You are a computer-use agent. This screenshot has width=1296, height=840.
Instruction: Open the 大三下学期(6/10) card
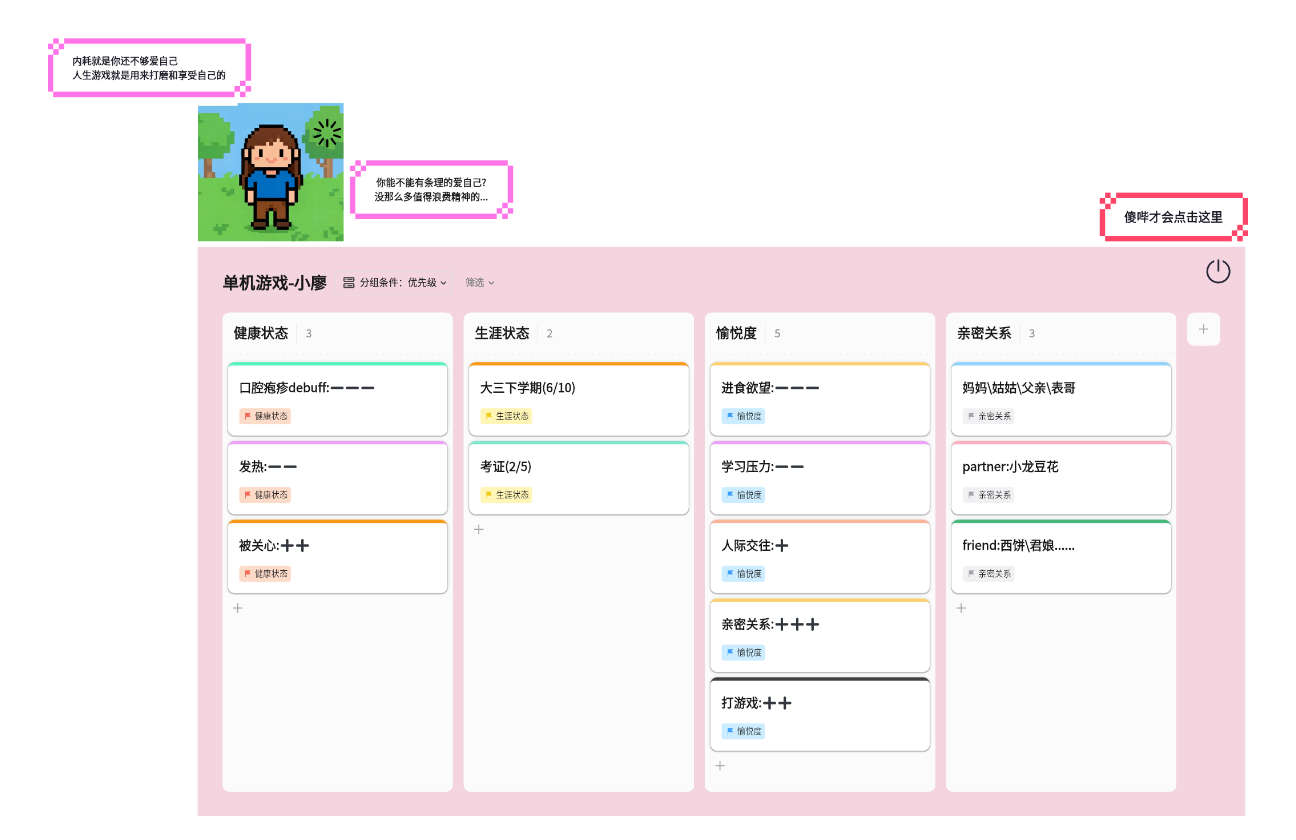[578, 399]
